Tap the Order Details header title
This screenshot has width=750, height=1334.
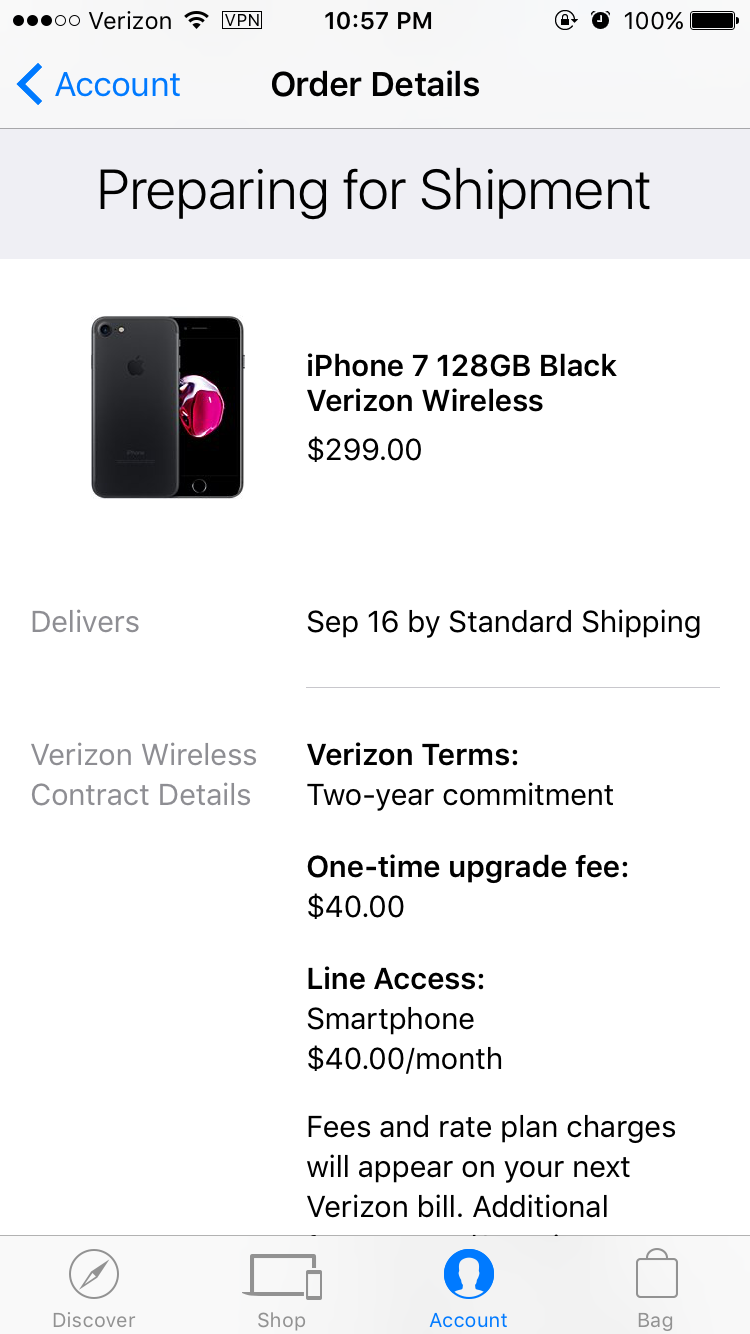375,85
